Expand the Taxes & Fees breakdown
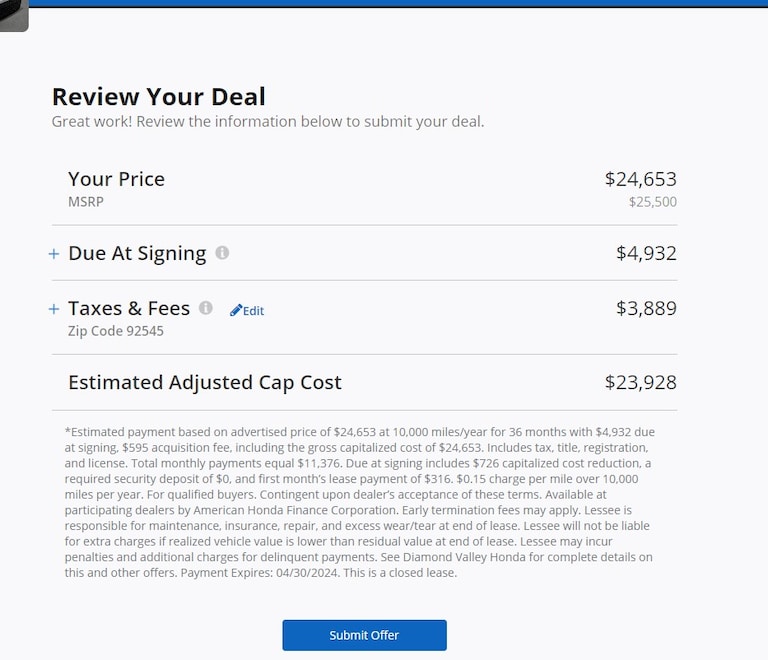The height and width of the screenshot is (660, 768). coord(54,309)
